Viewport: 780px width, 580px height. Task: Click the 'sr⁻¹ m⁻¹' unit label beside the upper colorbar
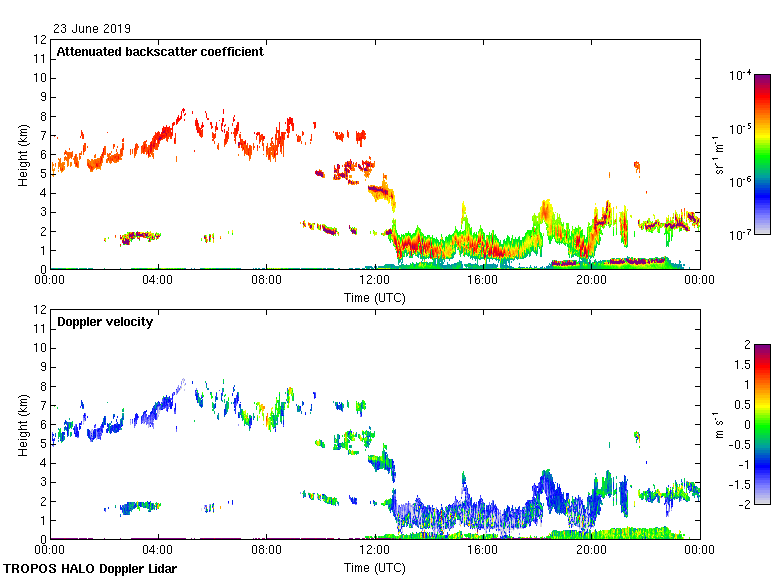(x=720, y=154)
